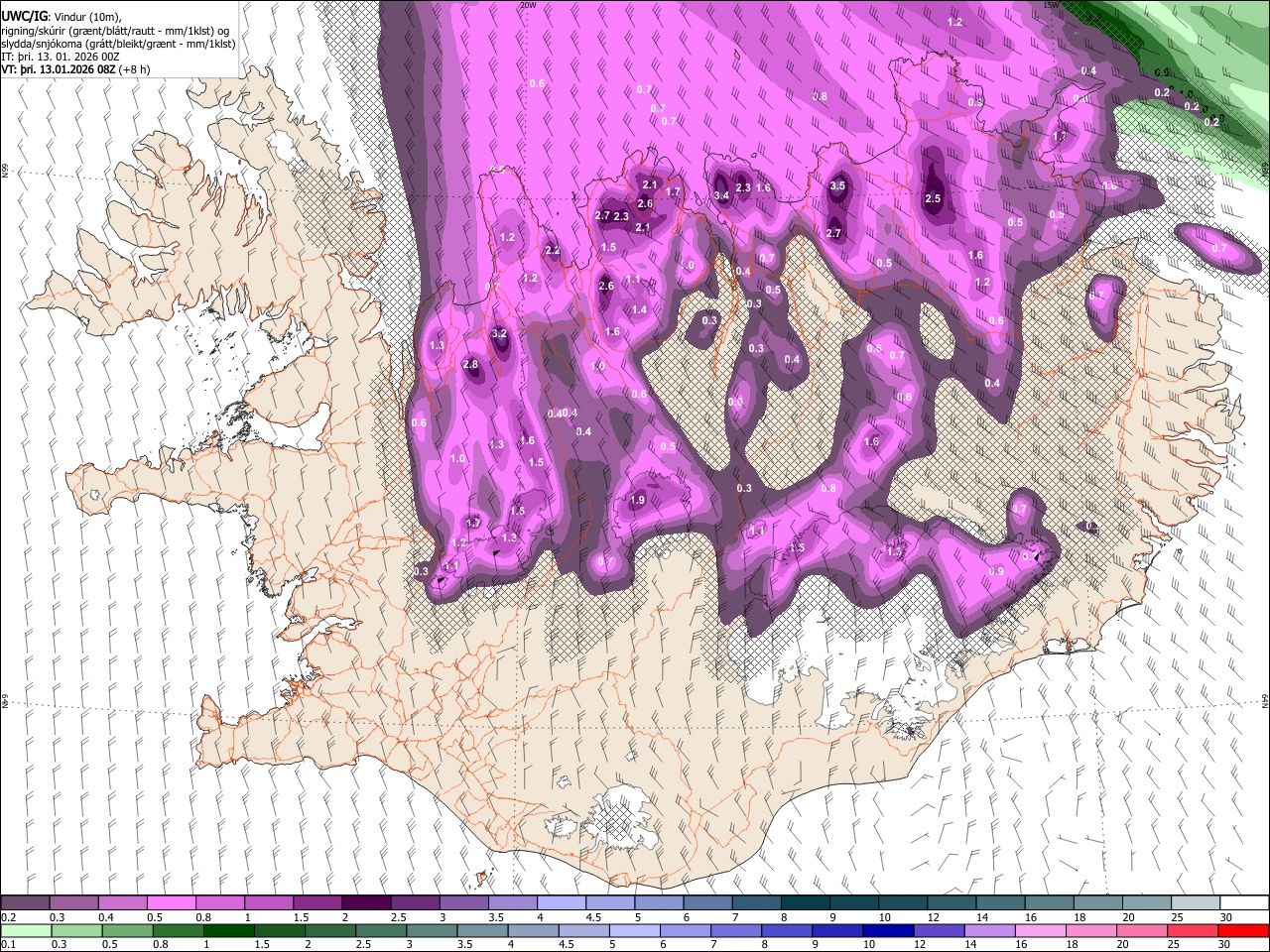The height and width of the screenshot is (952, 1270).
Task: Pick deep blue lower swatch between 10 and 12
Action: pyautogui.click(x=887, y=930)
